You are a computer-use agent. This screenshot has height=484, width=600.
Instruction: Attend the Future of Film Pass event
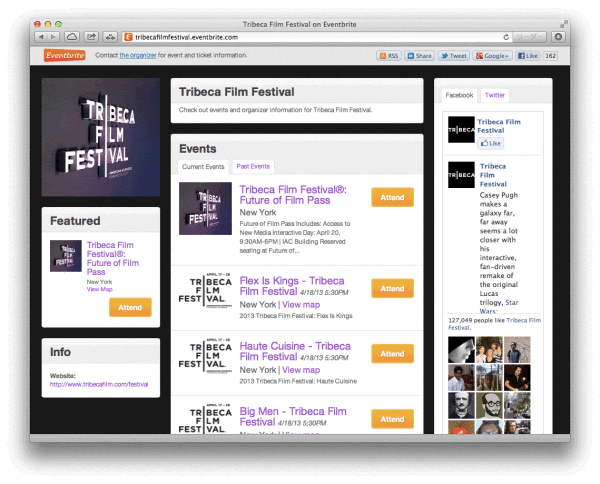click(x=392, y=197)
